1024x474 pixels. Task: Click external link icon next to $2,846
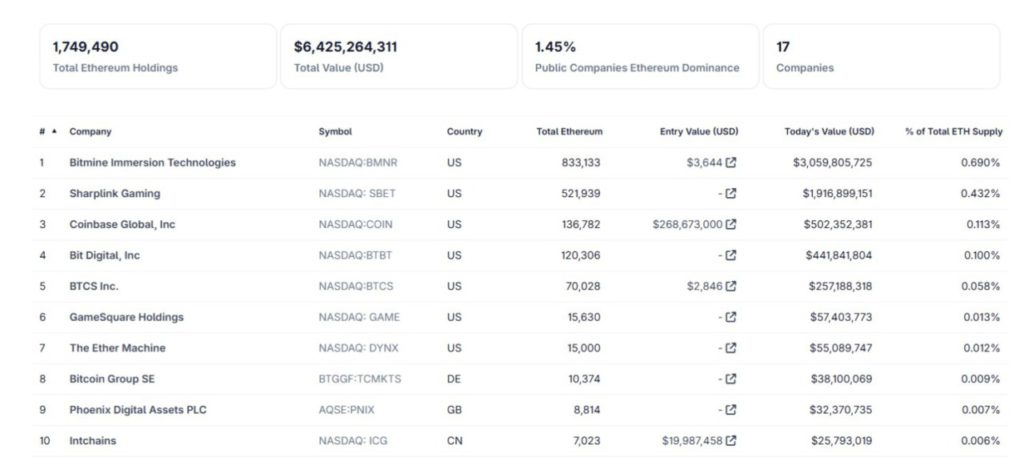[731, 286]
